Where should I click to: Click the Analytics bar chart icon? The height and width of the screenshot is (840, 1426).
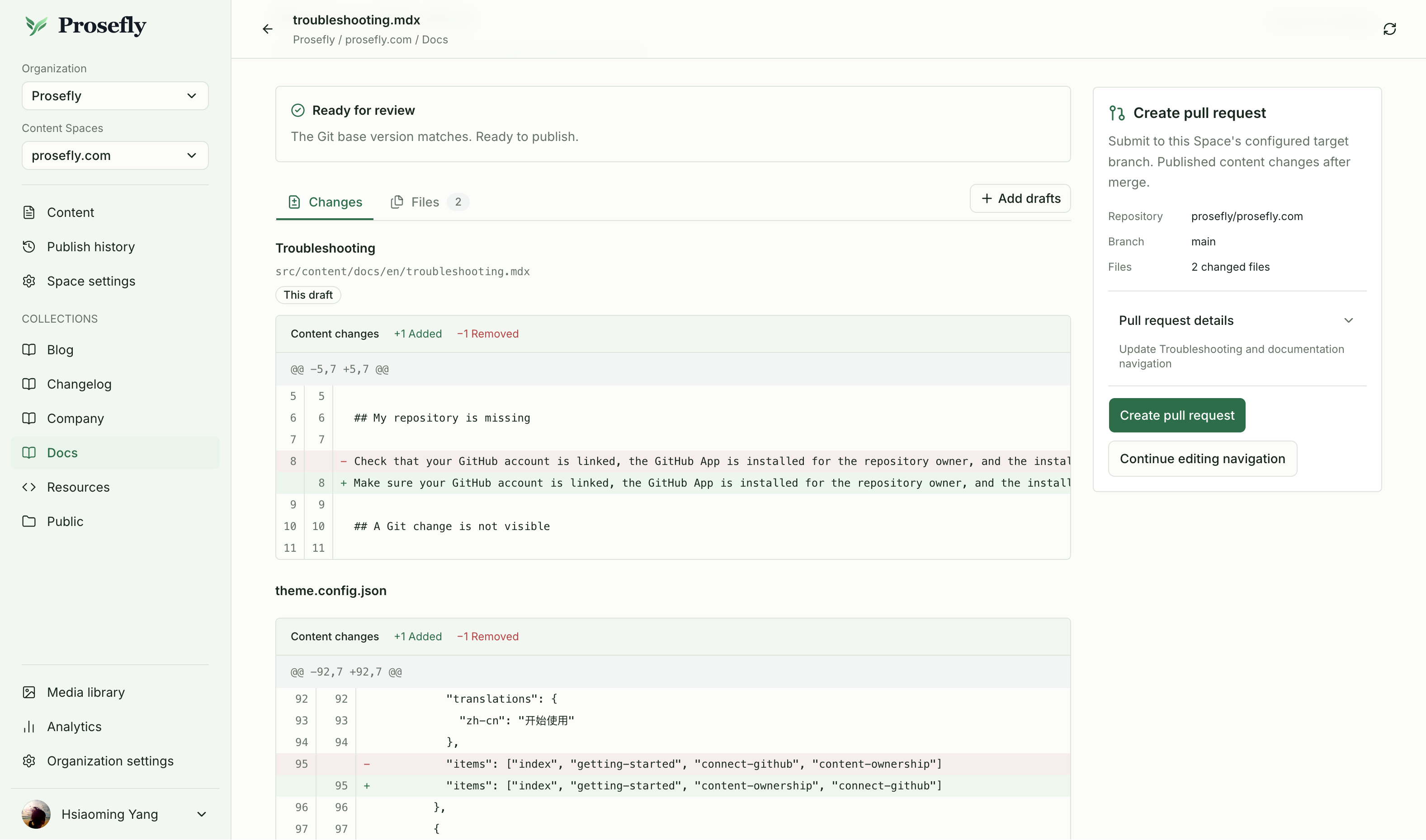coord(29,727)
